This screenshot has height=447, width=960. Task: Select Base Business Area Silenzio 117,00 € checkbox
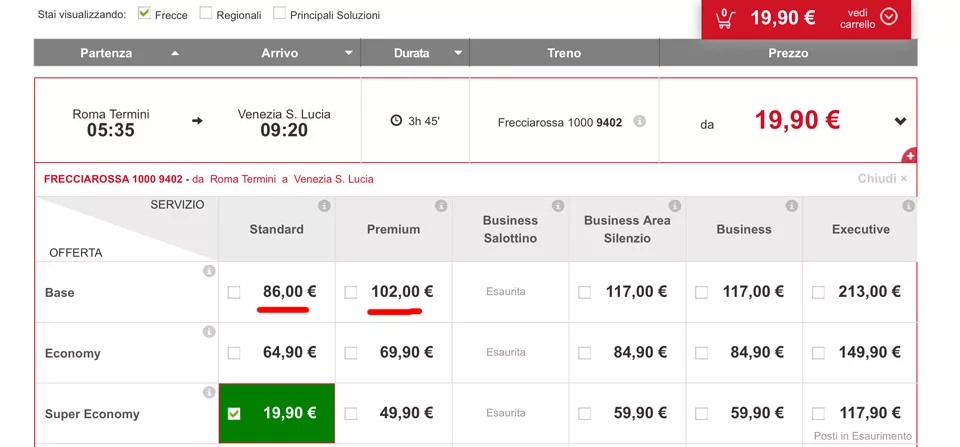coord(585,293)
